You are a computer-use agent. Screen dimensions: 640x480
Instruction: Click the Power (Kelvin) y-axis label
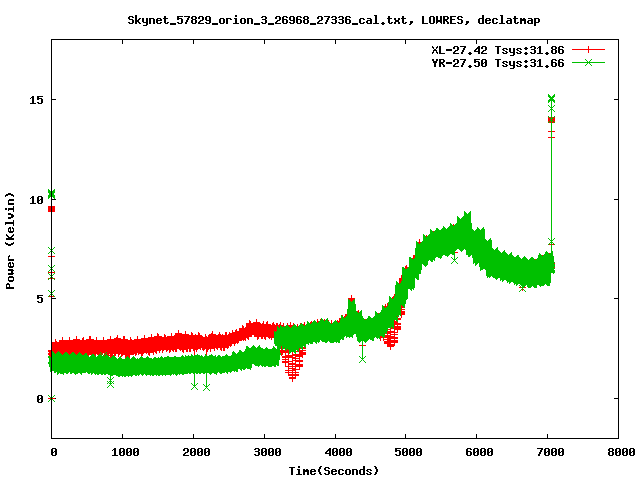point(10,241)
